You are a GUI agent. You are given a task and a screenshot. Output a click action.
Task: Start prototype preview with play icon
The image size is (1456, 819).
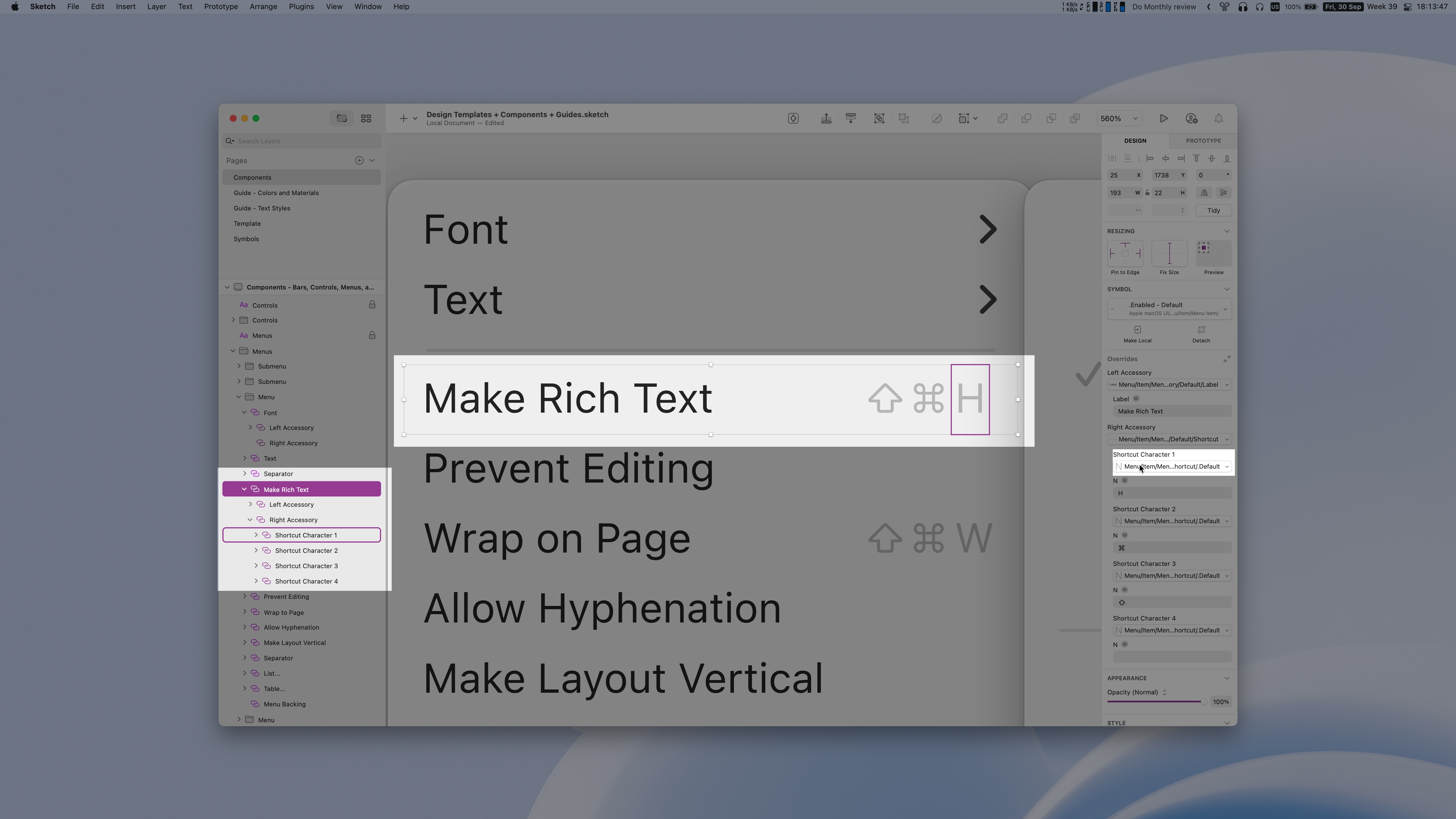click(x=1163, y=118)
